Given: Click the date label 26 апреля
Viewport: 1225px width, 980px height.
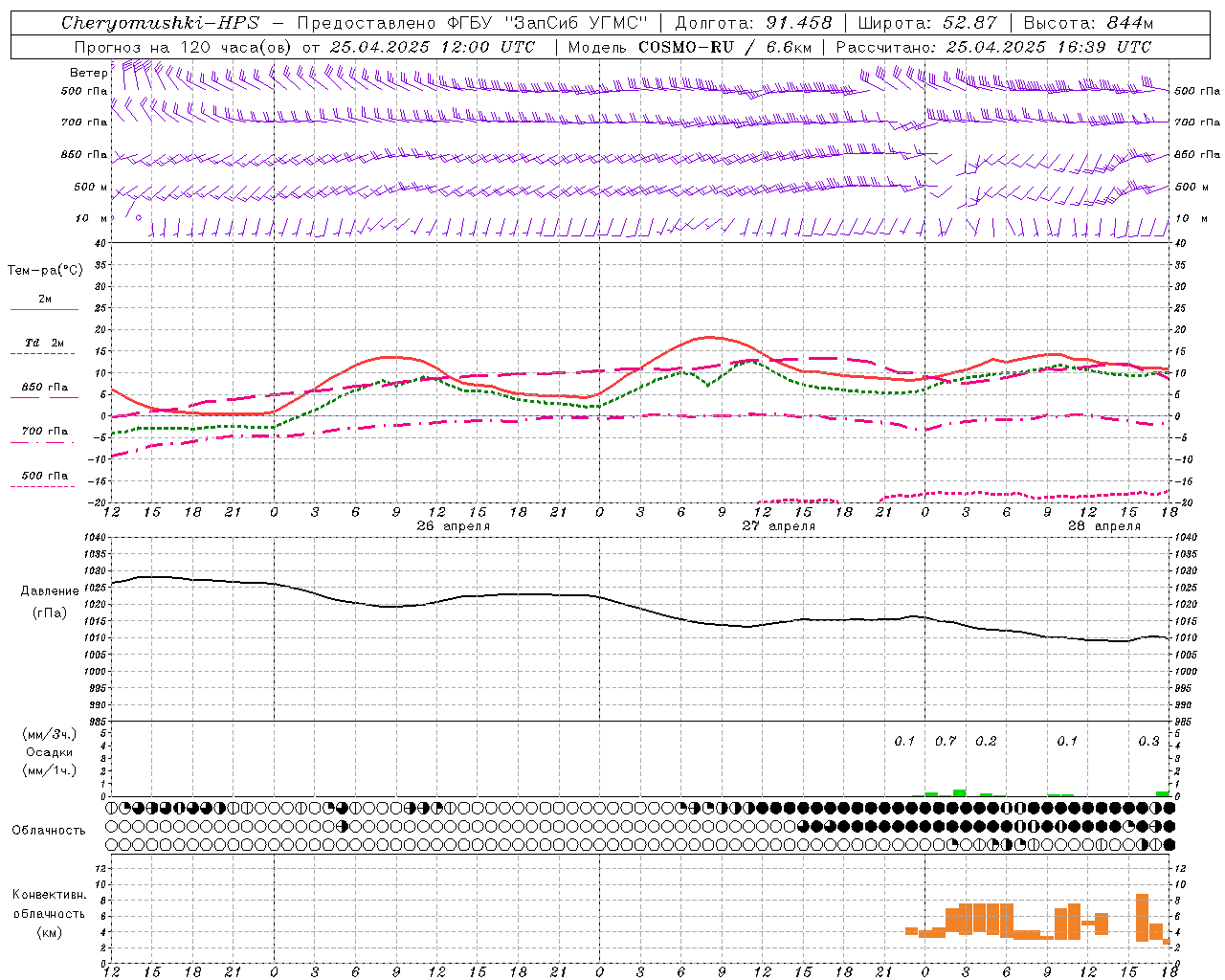Looking at the screenshot, I should 454,526.
